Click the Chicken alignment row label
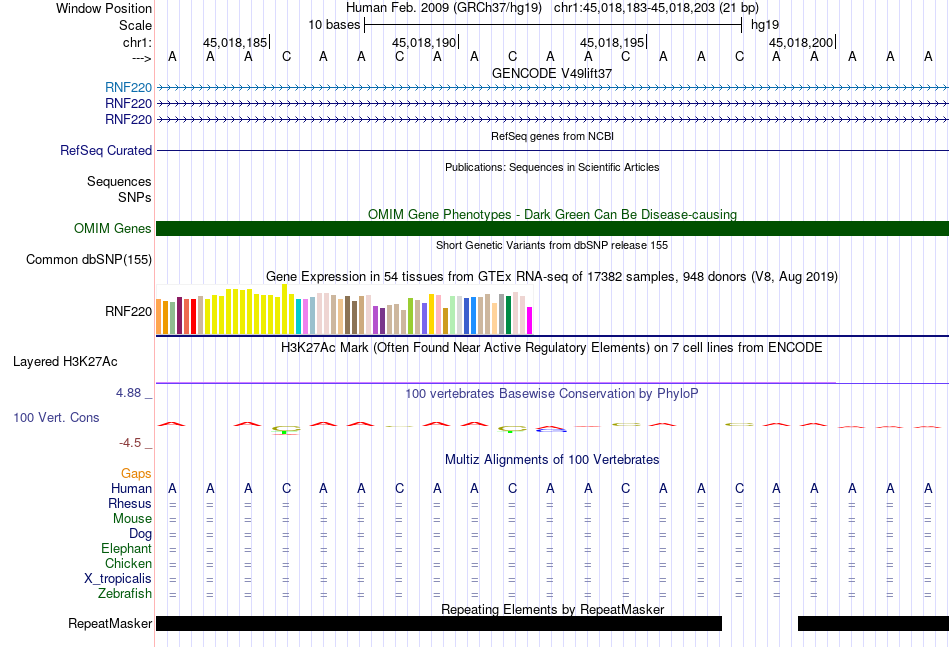 click(128, 563)
